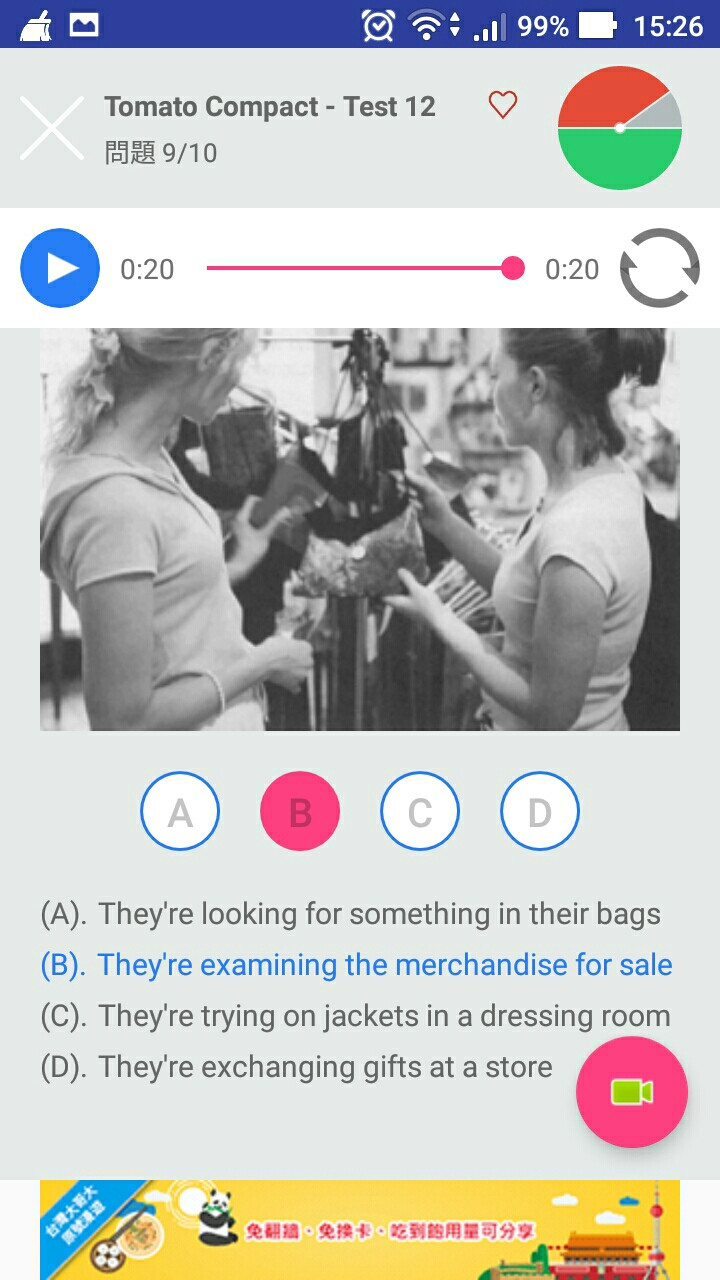Tap the circular replay arrows icon
The width and height of the screenshot is (720, 1280).
point(660,268)
